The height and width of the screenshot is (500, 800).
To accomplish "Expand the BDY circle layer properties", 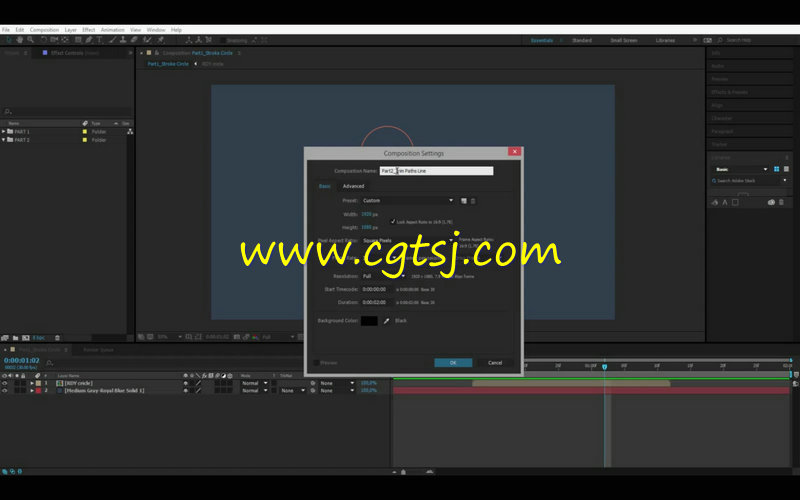I will tap(32, 383).
